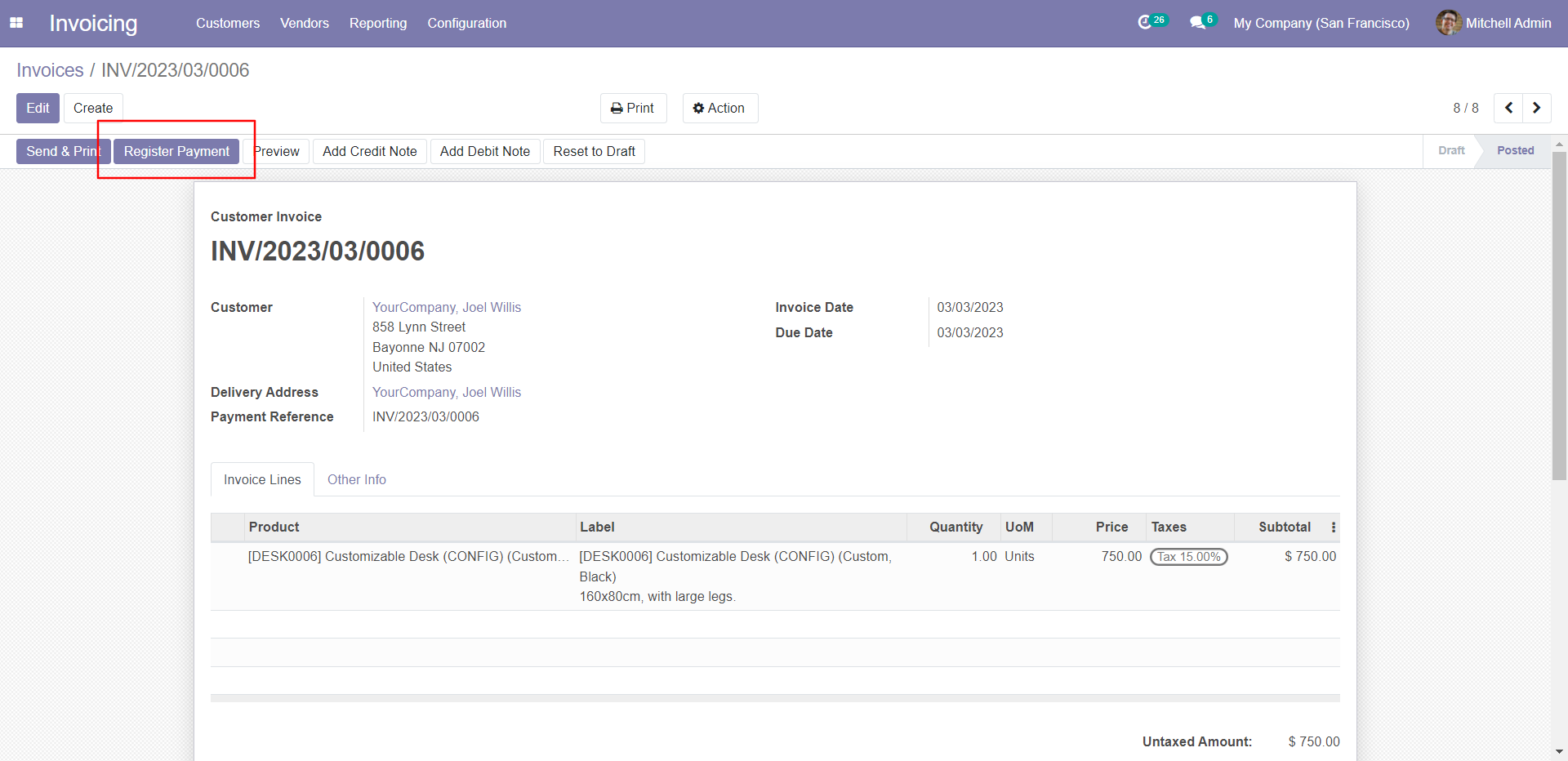Click the Add Credit Note button
Image resolution: width=1568 pixels, height=761 pixels.
click(369, 151)
